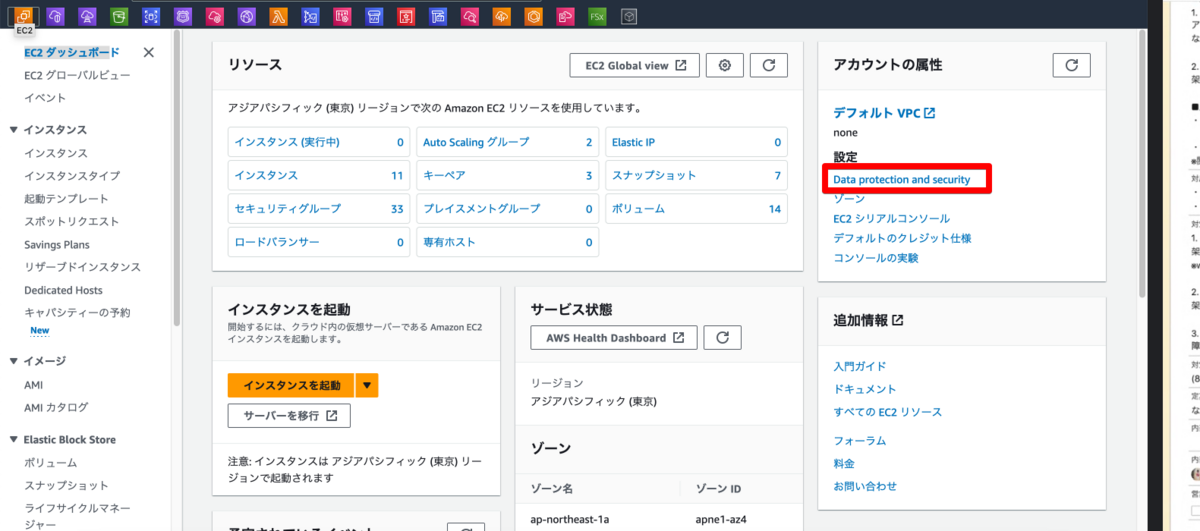Screen dimensions: 1200x531
Task: Open コンソールの実験 link
Action: [876, 258]
